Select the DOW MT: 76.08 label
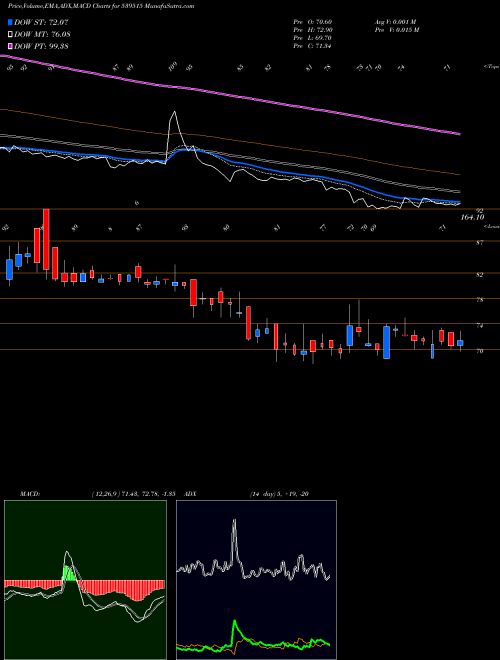500x660 pixels. tap(42, 34)
